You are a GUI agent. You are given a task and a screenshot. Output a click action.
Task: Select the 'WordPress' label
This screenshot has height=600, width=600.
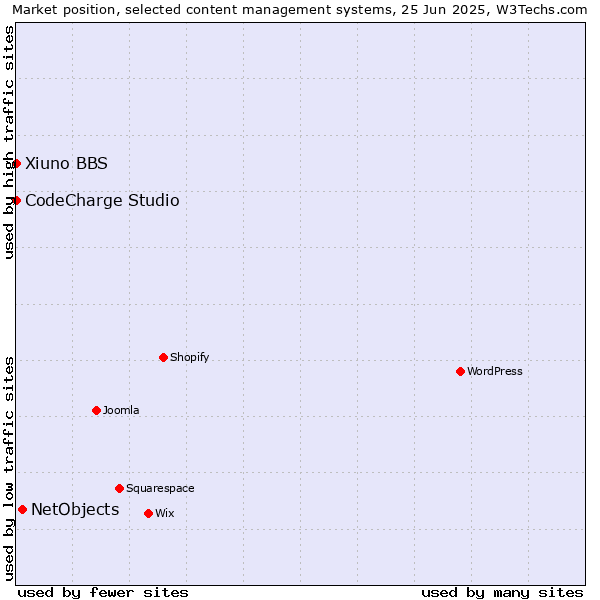click(495, 371)
